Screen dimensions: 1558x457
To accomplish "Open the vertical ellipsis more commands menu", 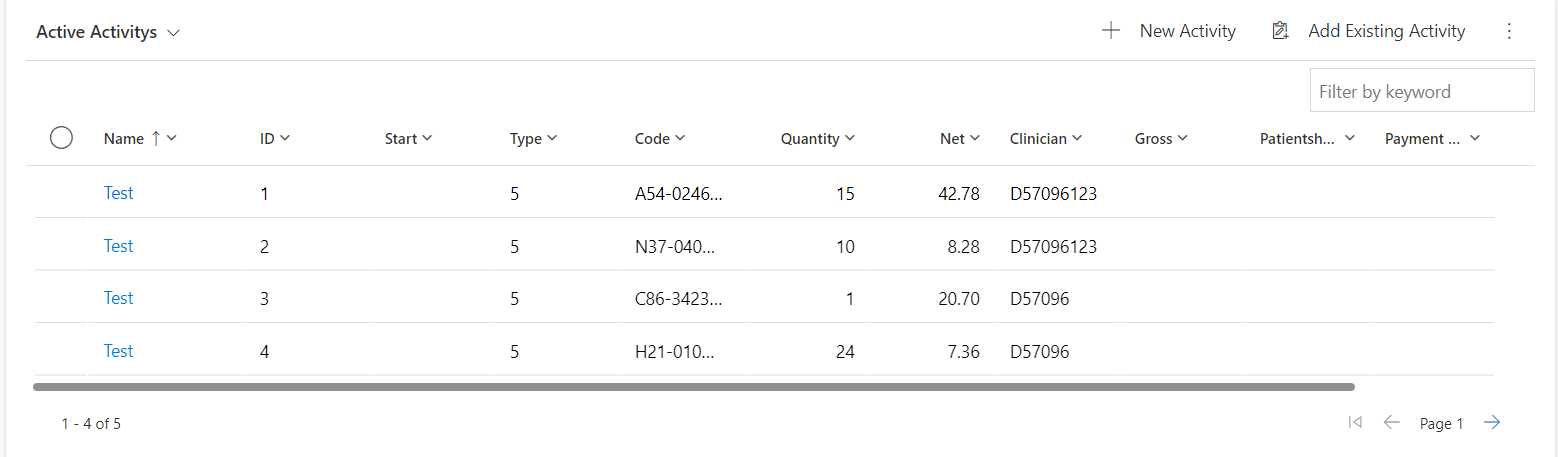I will [x=1509, y=31].
